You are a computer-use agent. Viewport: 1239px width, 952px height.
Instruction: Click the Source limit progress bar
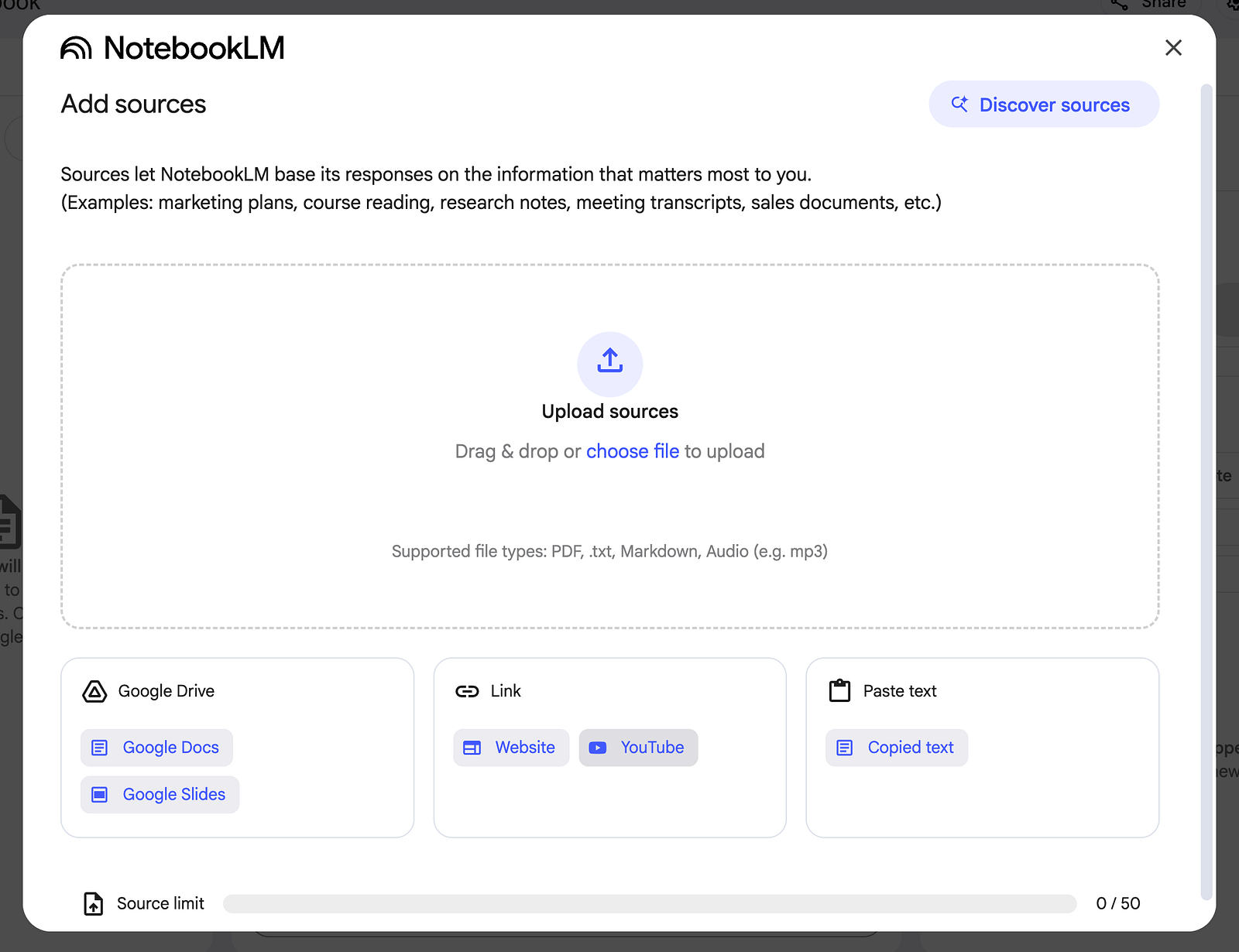click(650, 904)
